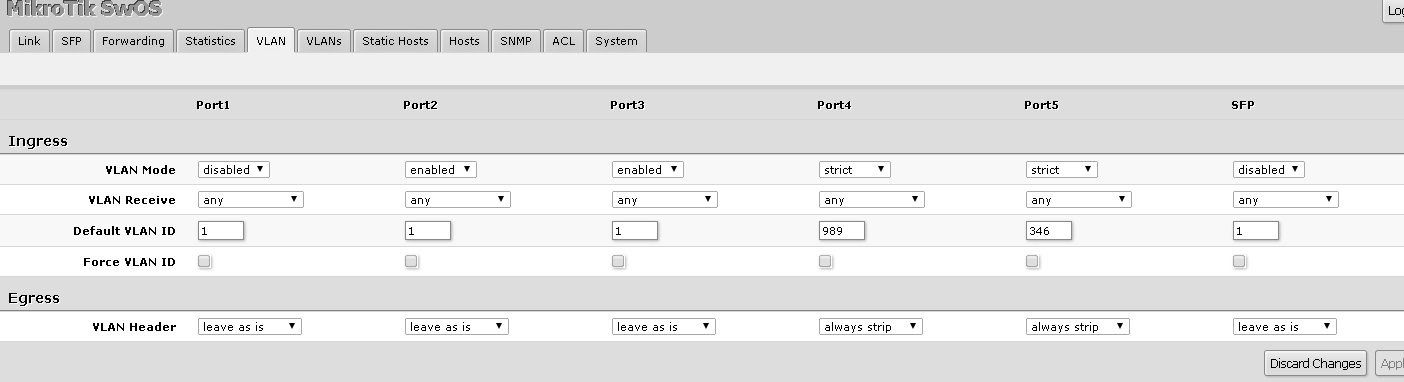Switch to the System tab
This screenshot has width=1404, height=382.
(616, 41)
